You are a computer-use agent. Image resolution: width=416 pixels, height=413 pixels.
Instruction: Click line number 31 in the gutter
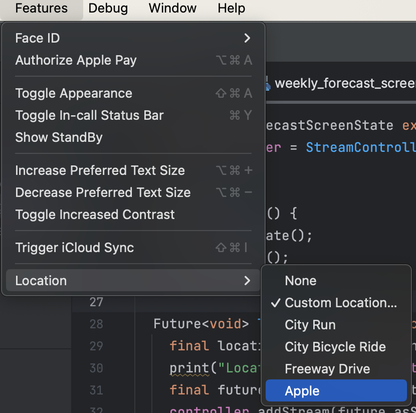[96, 390]
